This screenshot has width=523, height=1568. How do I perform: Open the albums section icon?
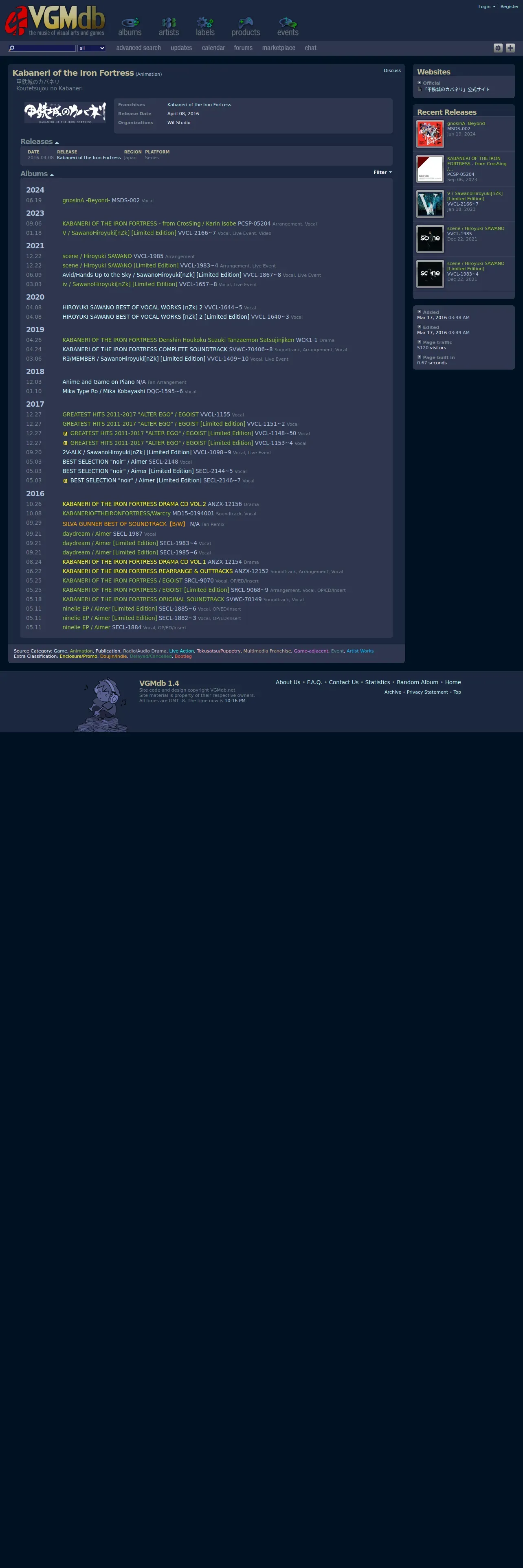pyautogui.click(x=130, y=27)
